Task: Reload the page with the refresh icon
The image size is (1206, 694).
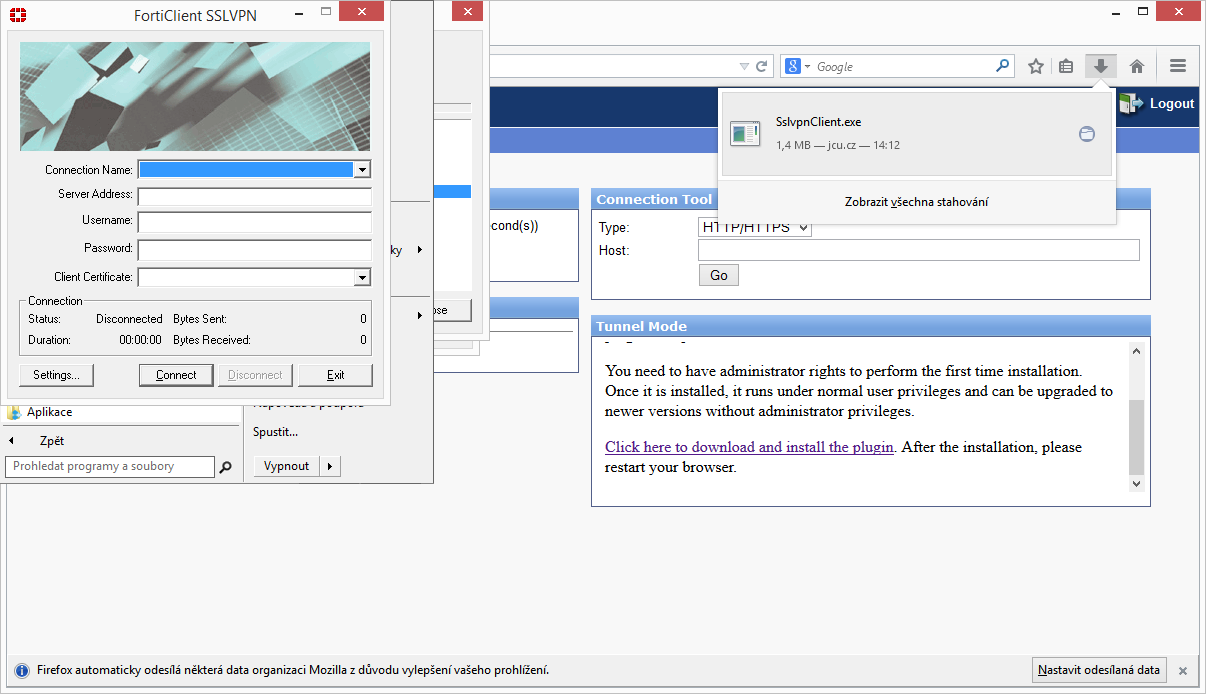Action: [761, 66]
